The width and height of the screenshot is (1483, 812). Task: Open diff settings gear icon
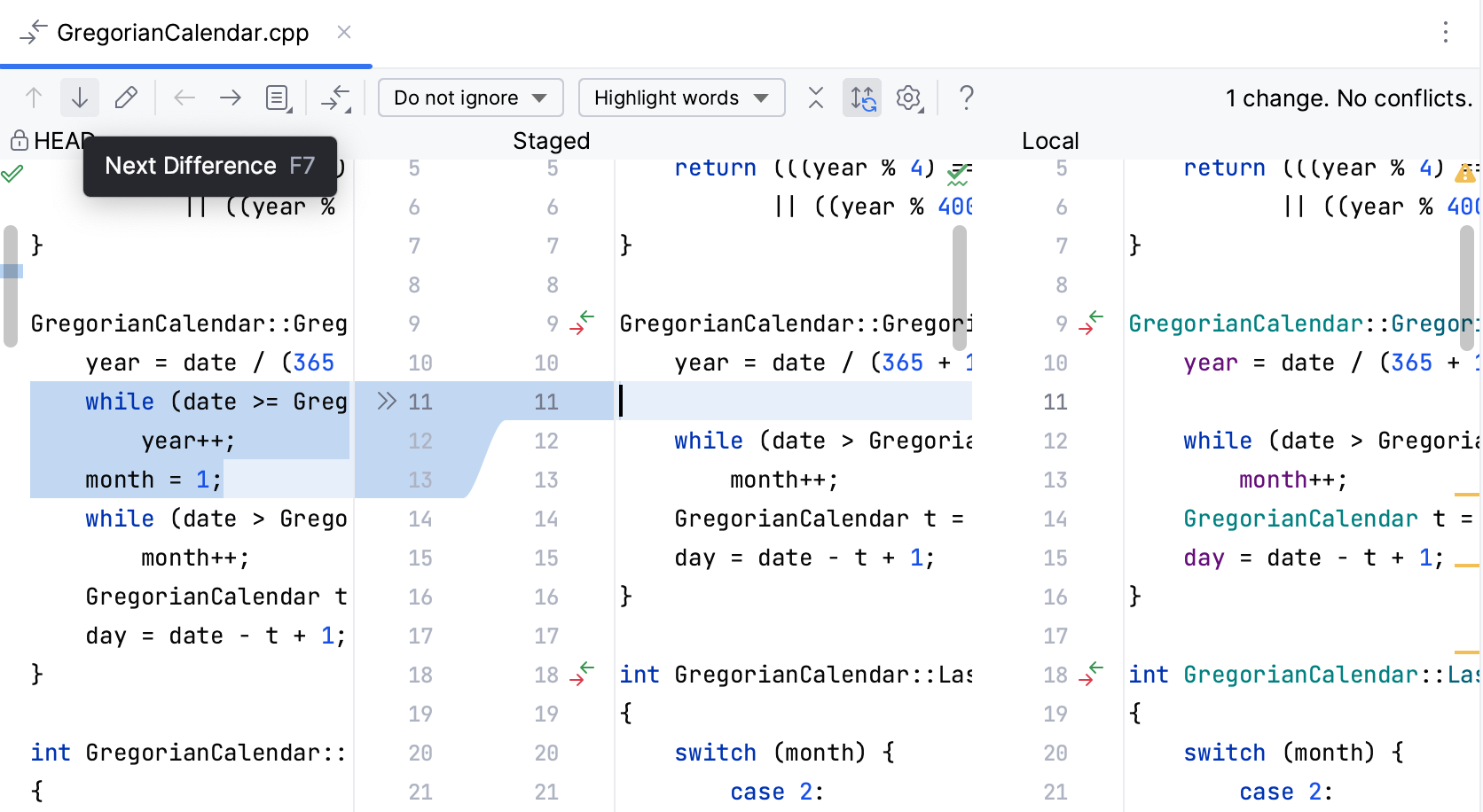tap(909, 98)
